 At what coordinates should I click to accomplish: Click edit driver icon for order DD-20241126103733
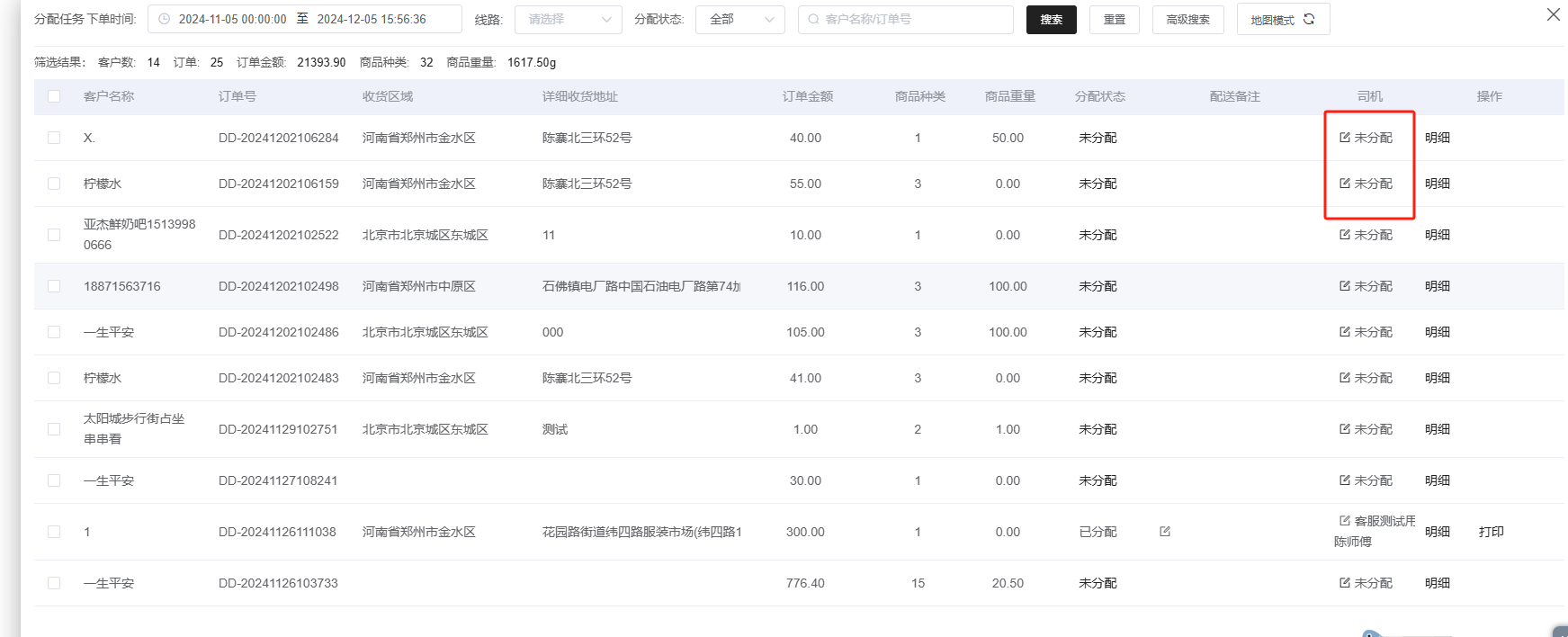1344,583
